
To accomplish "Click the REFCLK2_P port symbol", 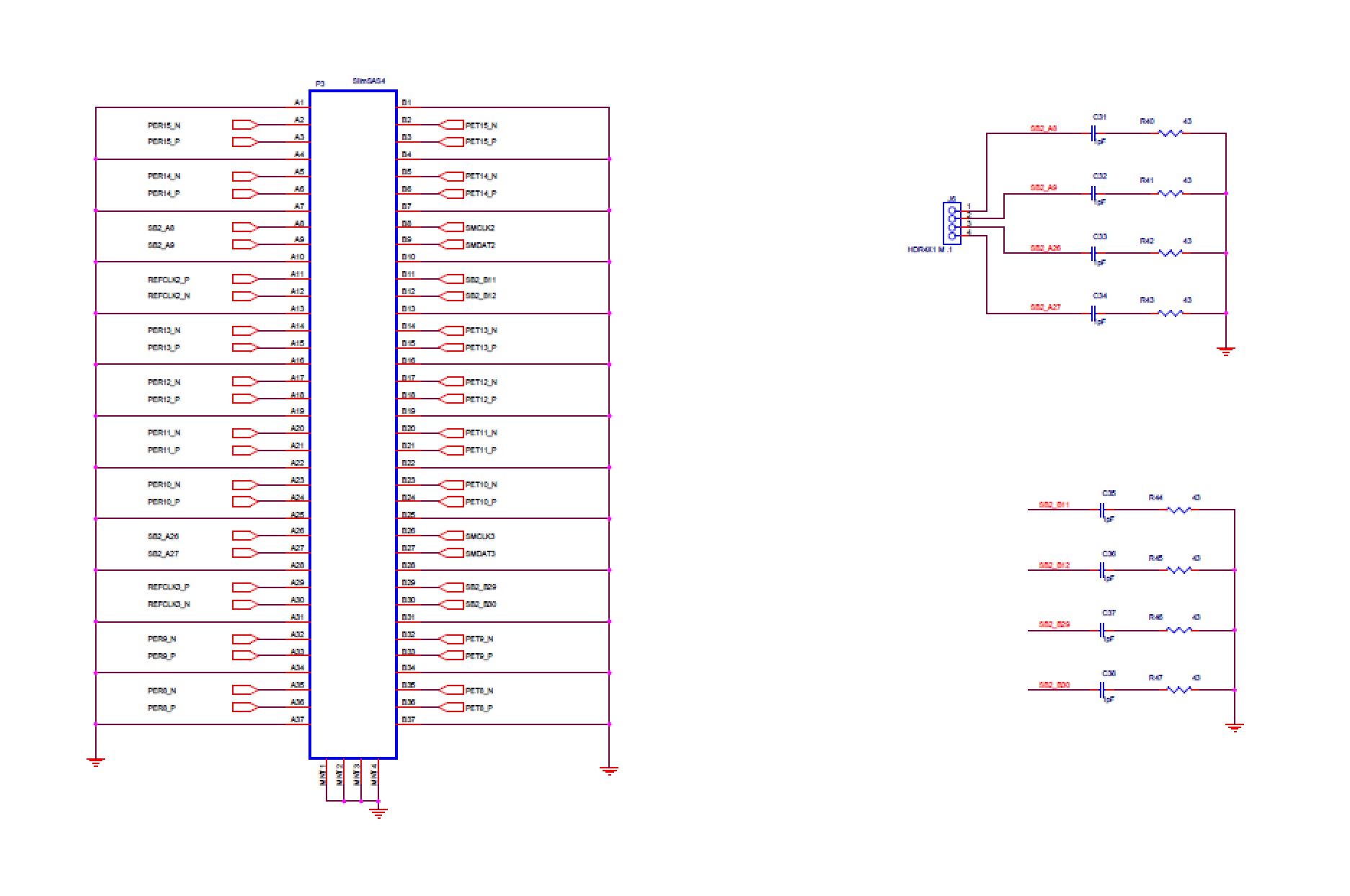I will tap(245, 280).
